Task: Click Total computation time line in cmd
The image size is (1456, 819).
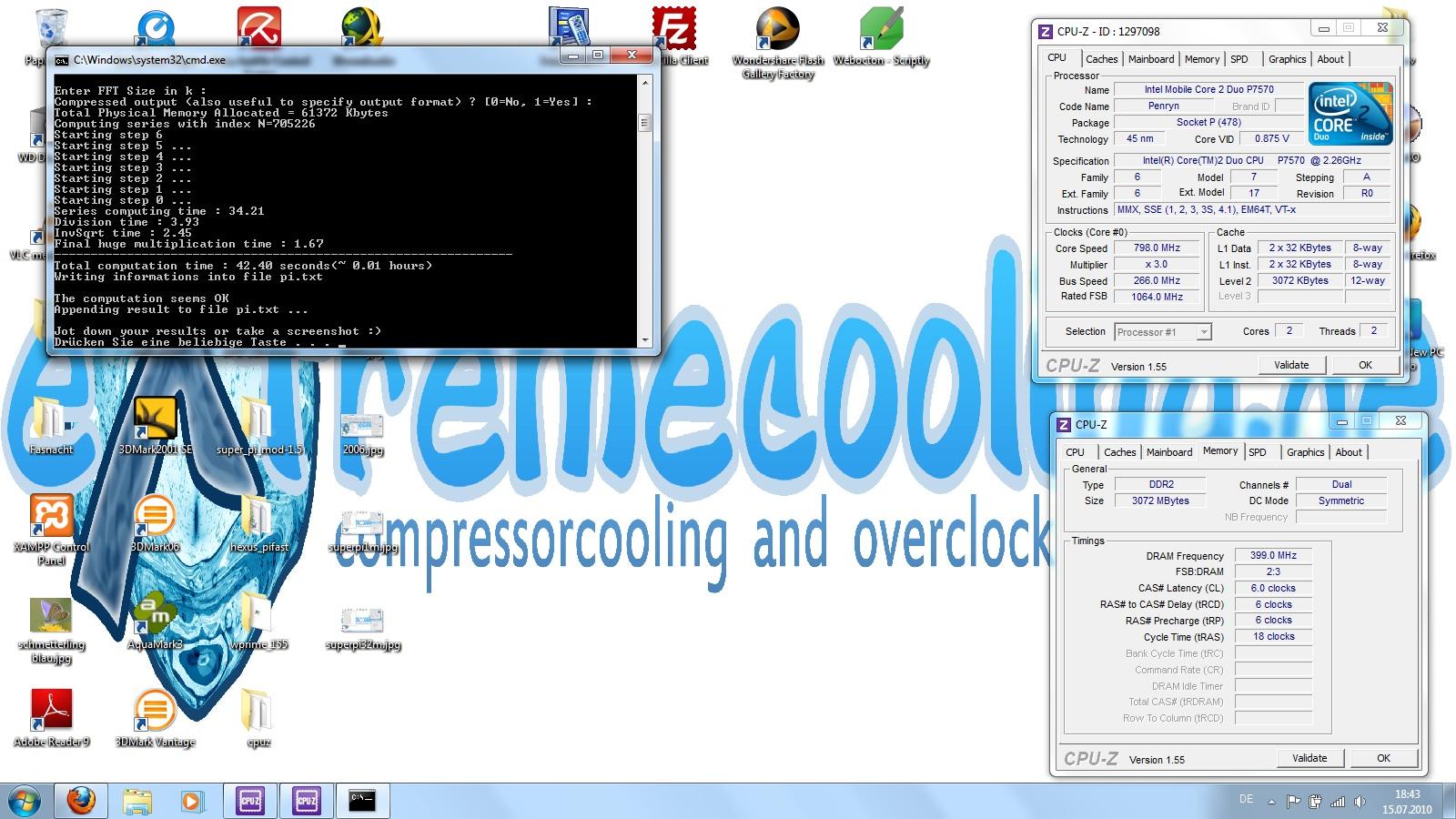Action: (243, 266)
